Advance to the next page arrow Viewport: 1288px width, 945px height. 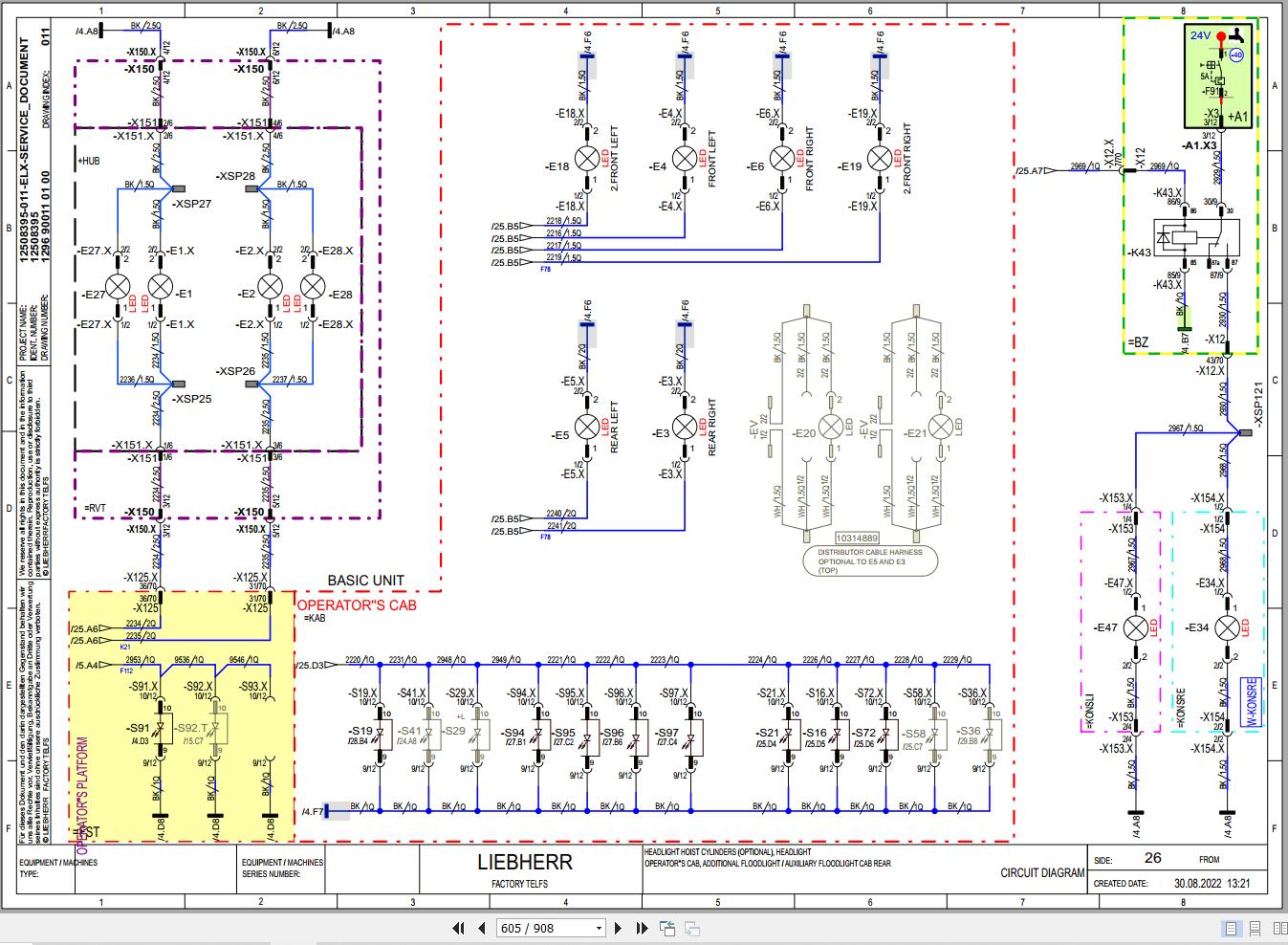[618, 928]
